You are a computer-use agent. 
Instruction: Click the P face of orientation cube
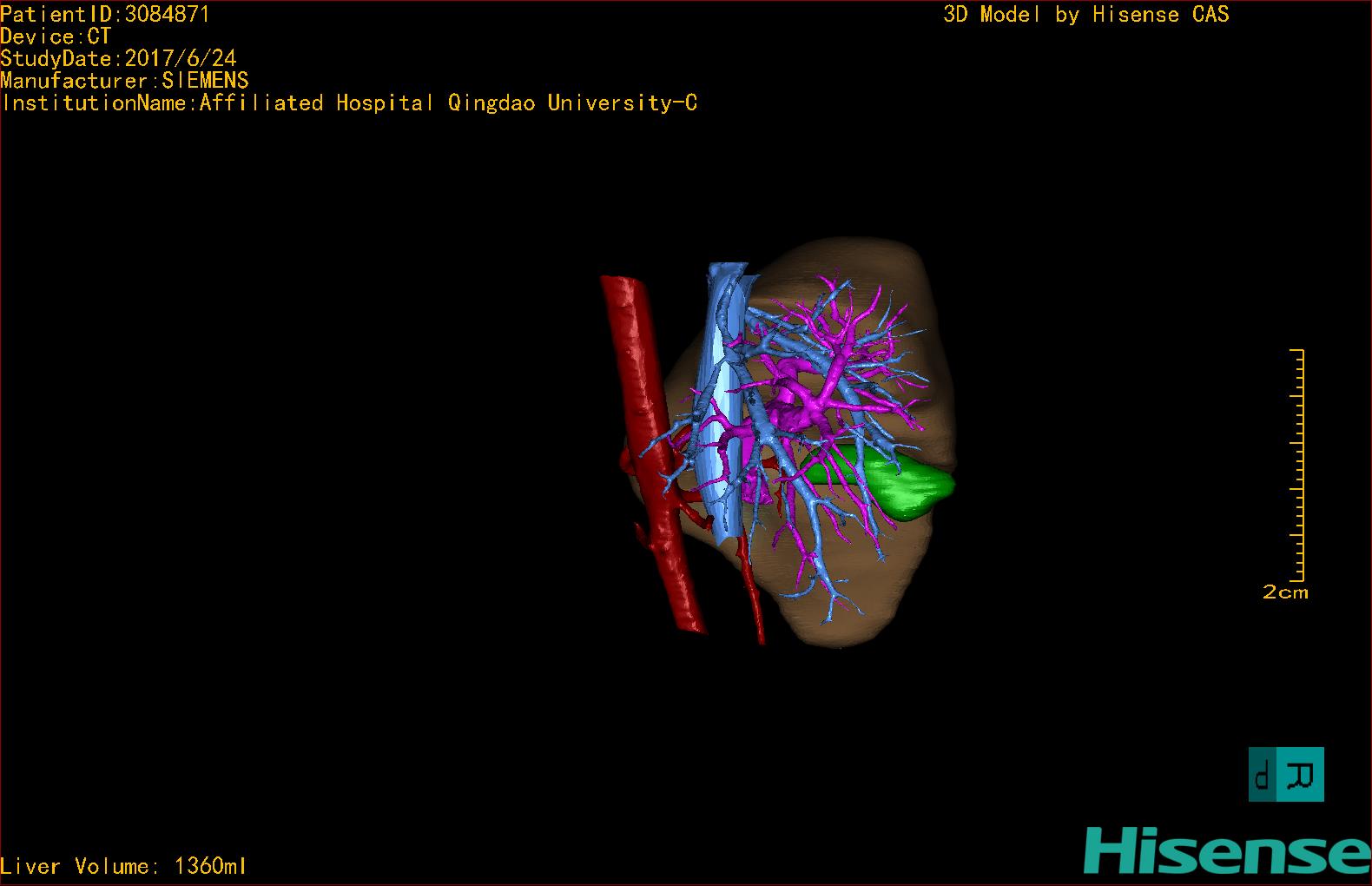click(1263, 775)
